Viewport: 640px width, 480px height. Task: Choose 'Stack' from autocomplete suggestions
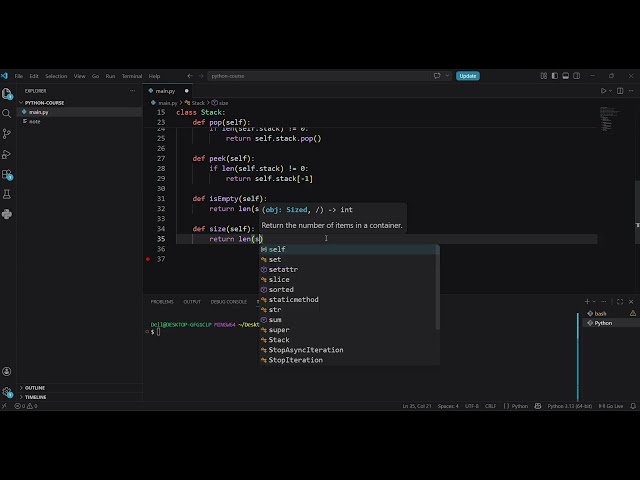[x=348, y=340]
